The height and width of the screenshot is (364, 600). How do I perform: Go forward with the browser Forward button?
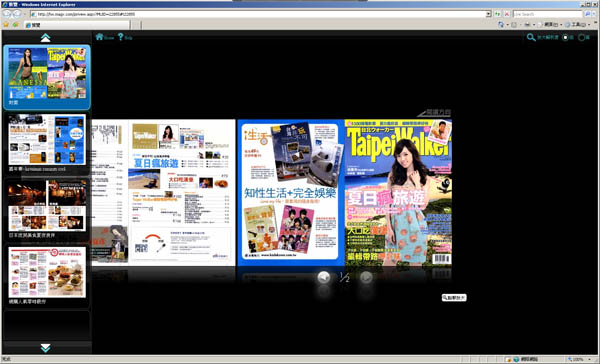pos(17,14)
